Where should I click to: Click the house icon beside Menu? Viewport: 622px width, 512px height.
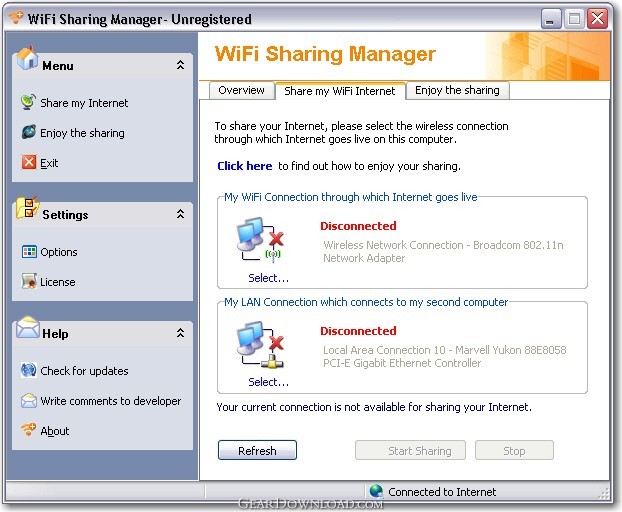[27, 59]
